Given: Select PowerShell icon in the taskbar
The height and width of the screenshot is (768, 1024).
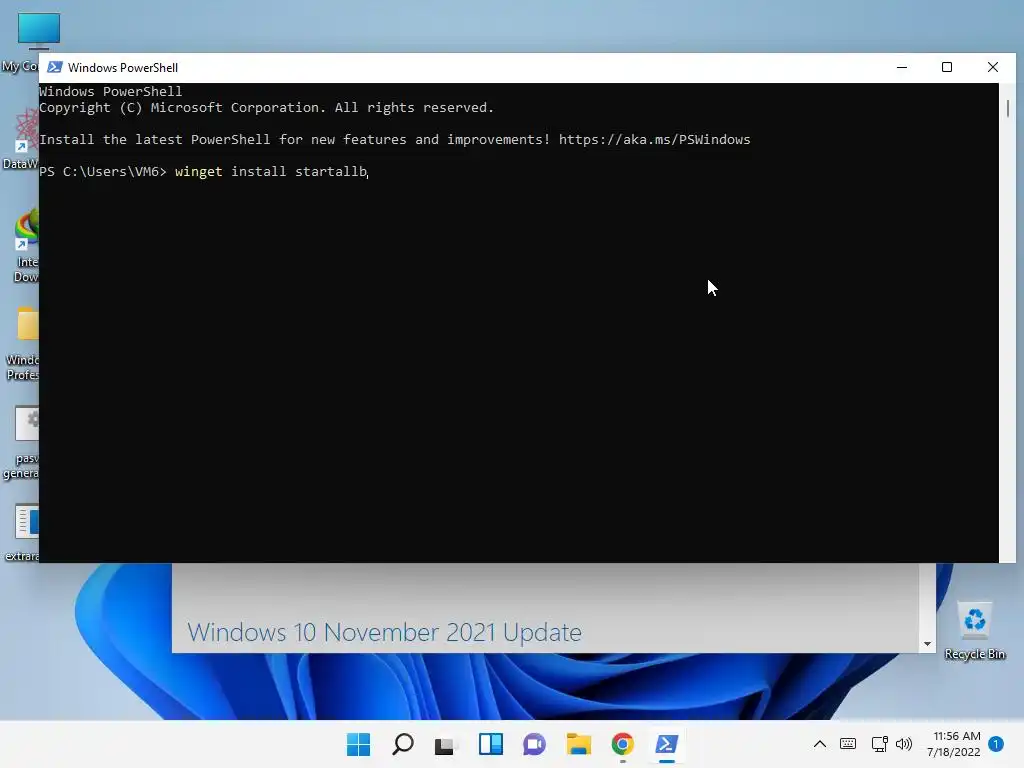Looking at the screenshot, I should (x=667, y=744).
